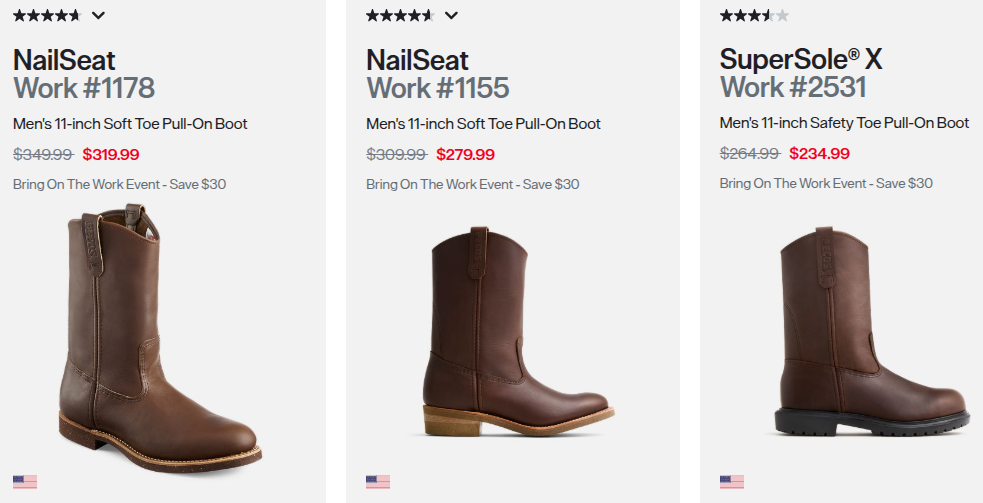View the #2531 boot image with black sole
The width and height of the screenshot is (983, 503).
872,331
